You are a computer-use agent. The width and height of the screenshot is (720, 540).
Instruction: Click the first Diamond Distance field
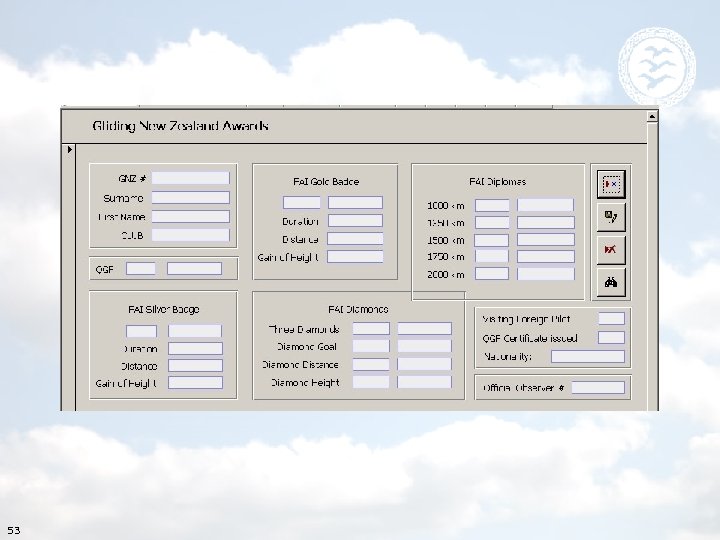(371, 364)
